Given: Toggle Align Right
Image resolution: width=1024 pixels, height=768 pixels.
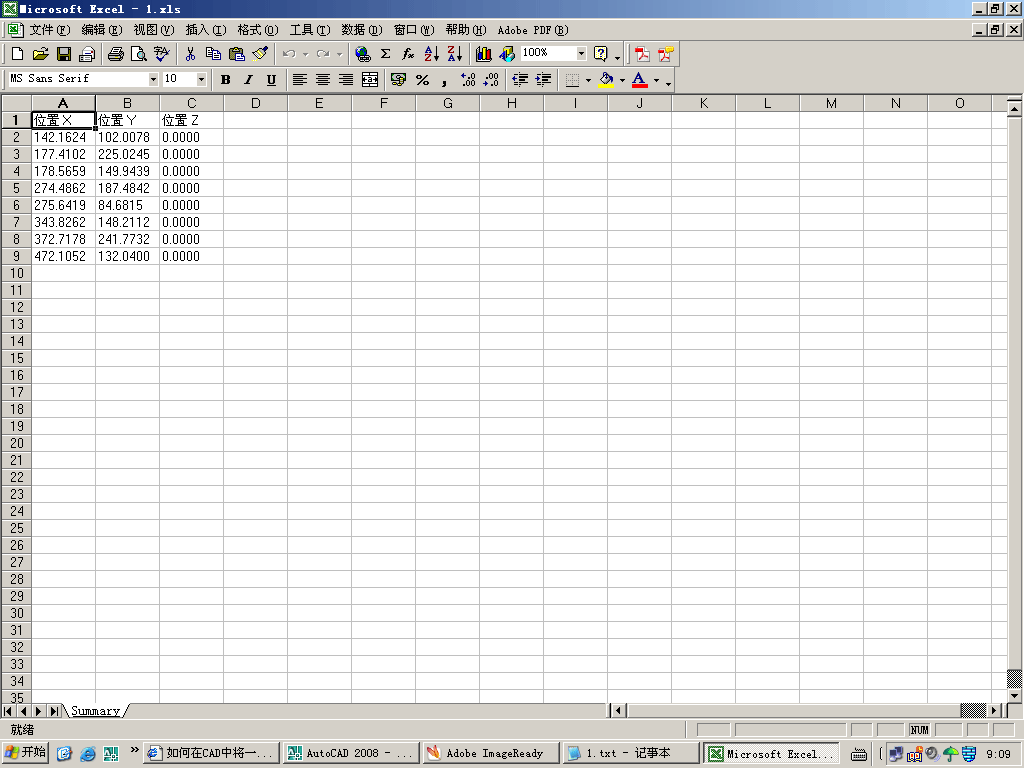Looking at the screenshot, I should click(346, 80).
